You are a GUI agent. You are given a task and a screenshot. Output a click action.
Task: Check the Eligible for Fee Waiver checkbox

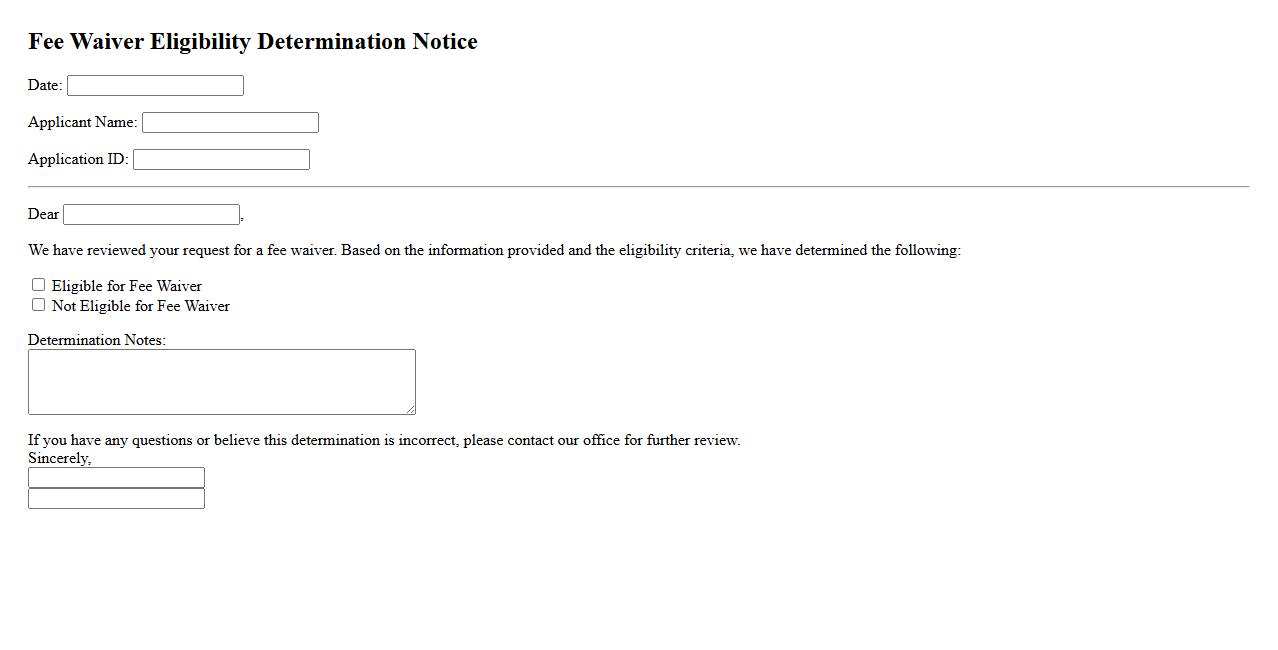click(x=39, y=285)
